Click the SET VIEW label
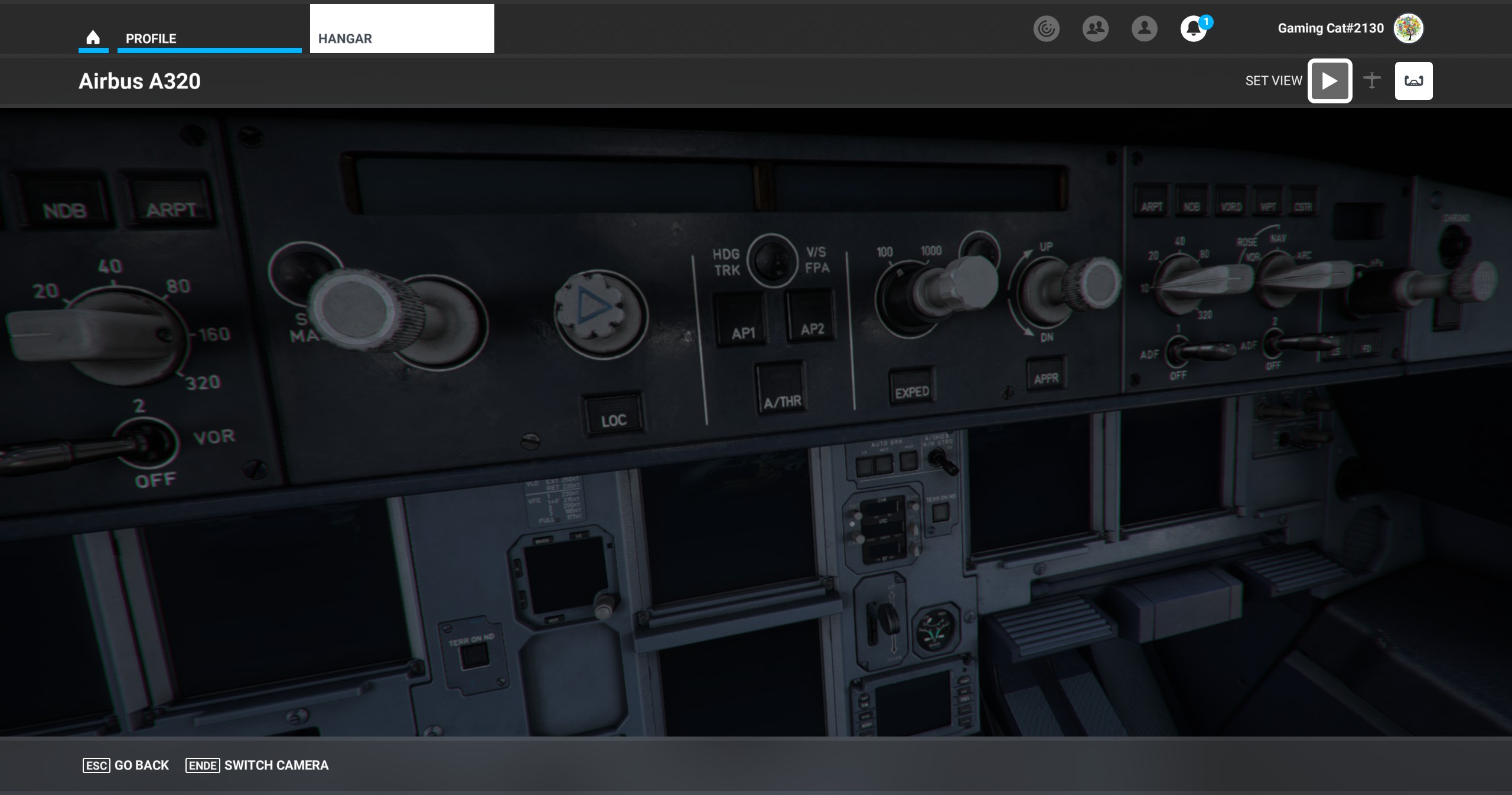This screenshot has width=1512, height=795. (1273, 81)
